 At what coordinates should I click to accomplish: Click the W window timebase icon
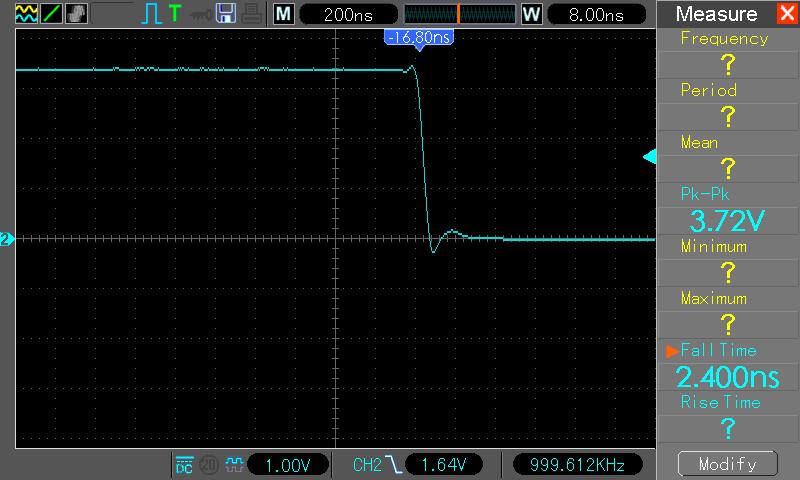coord(531,14)
